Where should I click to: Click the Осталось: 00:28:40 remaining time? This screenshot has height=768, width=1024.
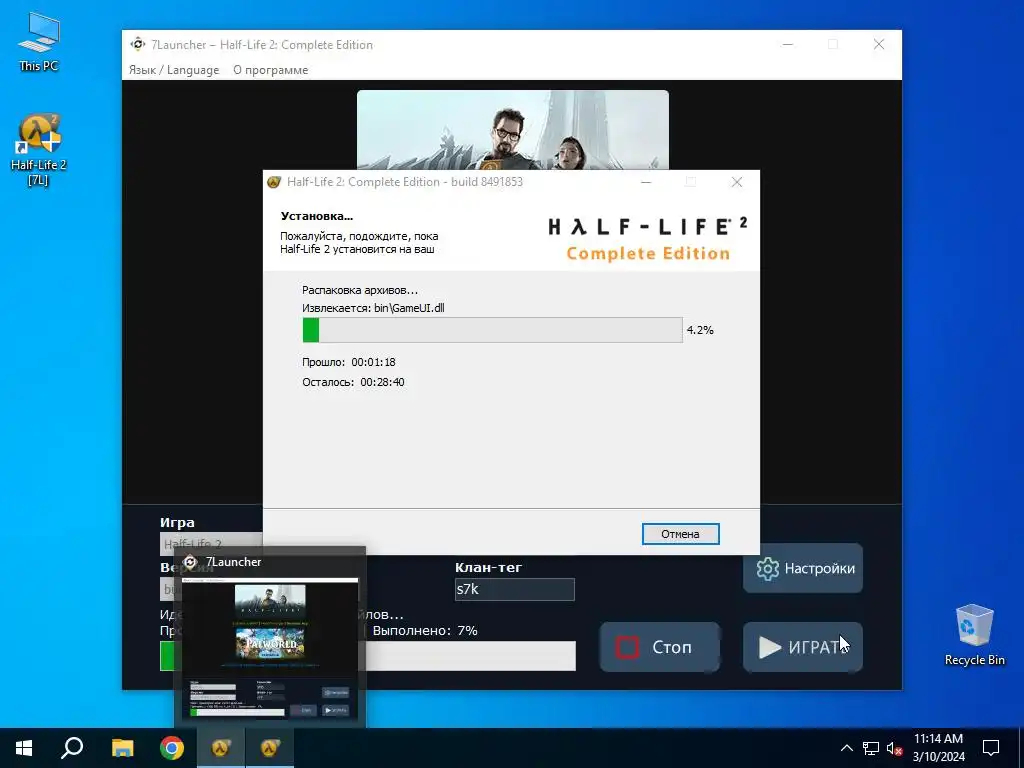point(353,382)
